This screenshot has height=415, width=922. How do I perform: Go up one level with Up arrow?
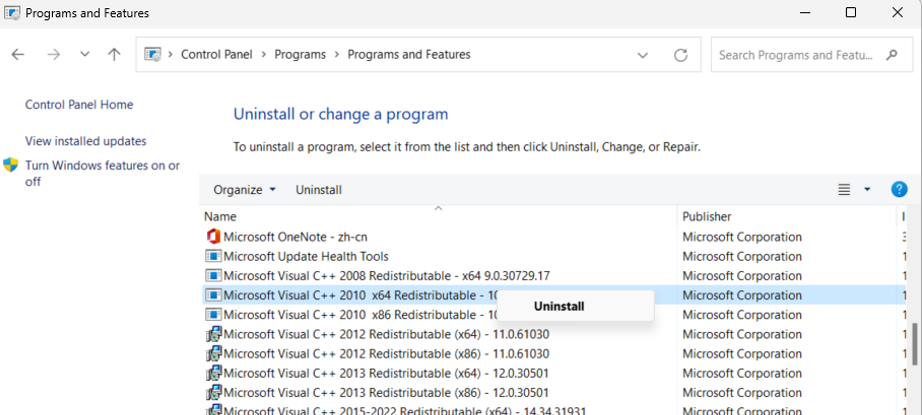point(114,55)
